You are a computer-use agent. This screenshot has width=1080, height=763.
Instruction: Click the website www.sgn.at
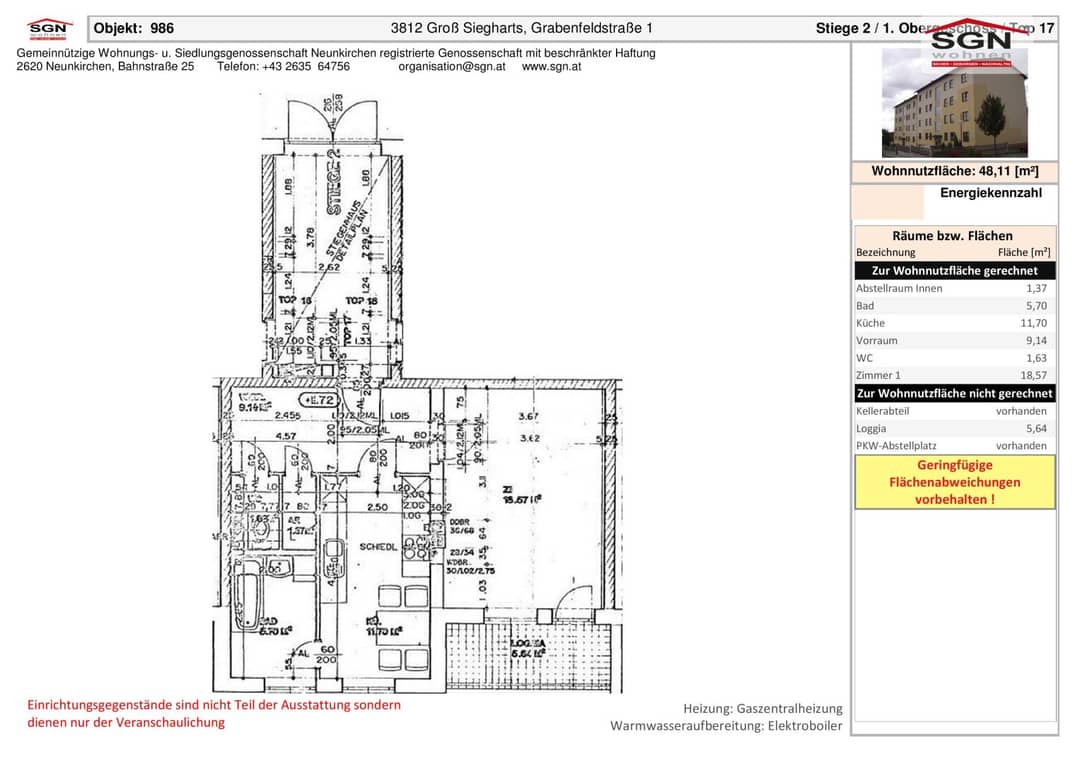point(551,67)
